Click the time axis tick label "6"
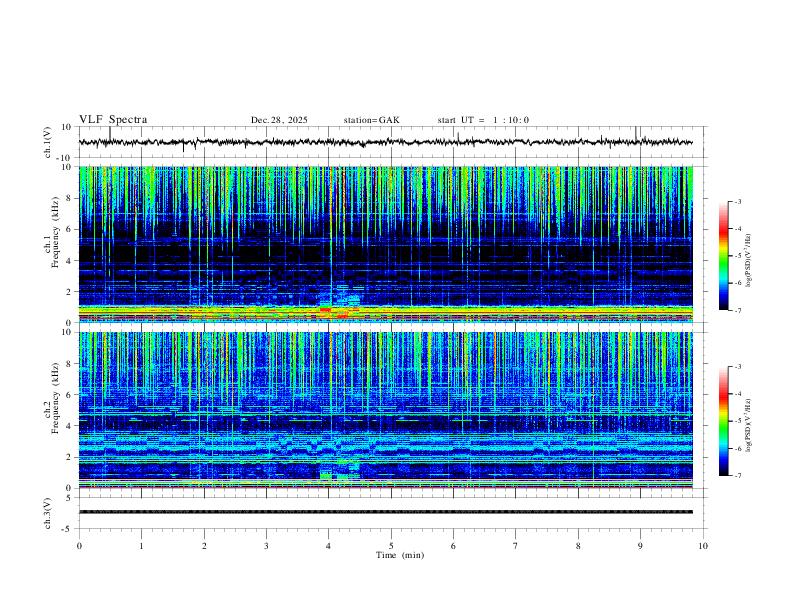 coord(454,546)
